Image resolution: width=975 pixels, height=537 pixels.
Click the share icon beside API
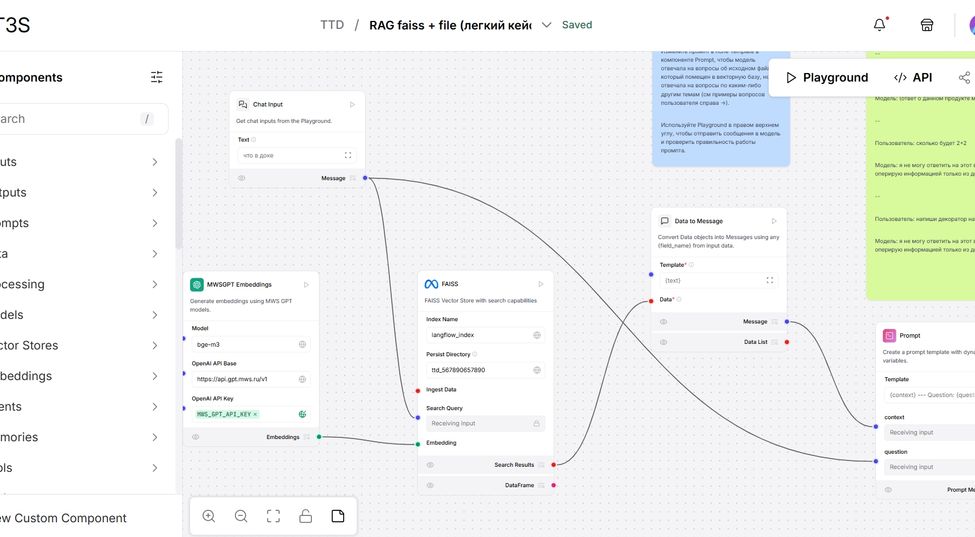964,77
